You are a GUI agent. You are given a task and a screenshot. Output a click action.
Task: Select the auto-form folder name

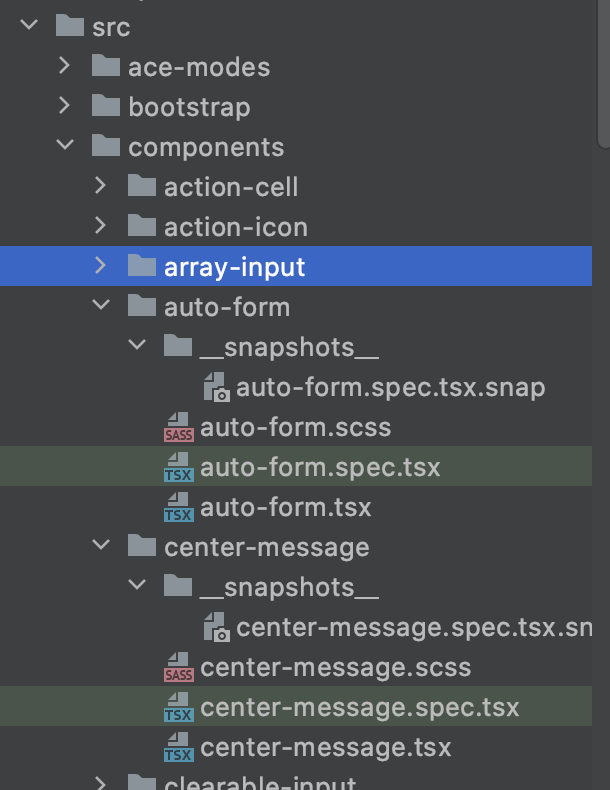227,307
